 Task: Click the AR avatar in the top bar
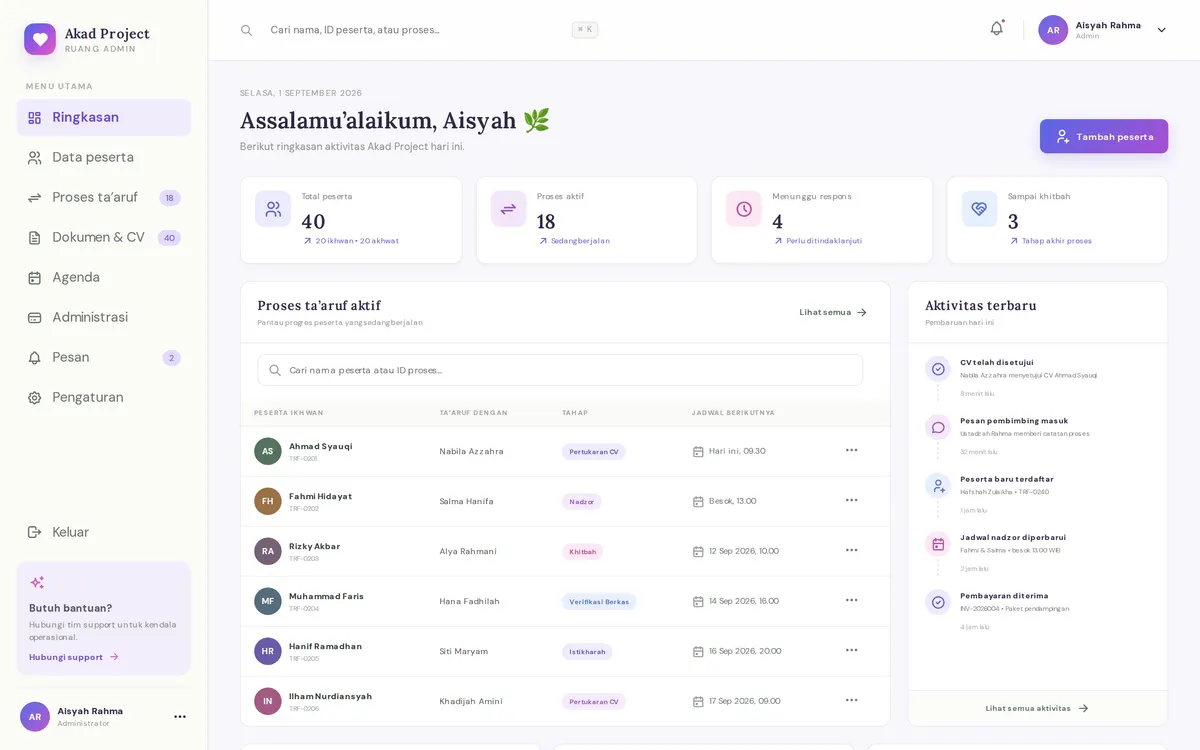pyautogui.click(x=1053, y=30)
